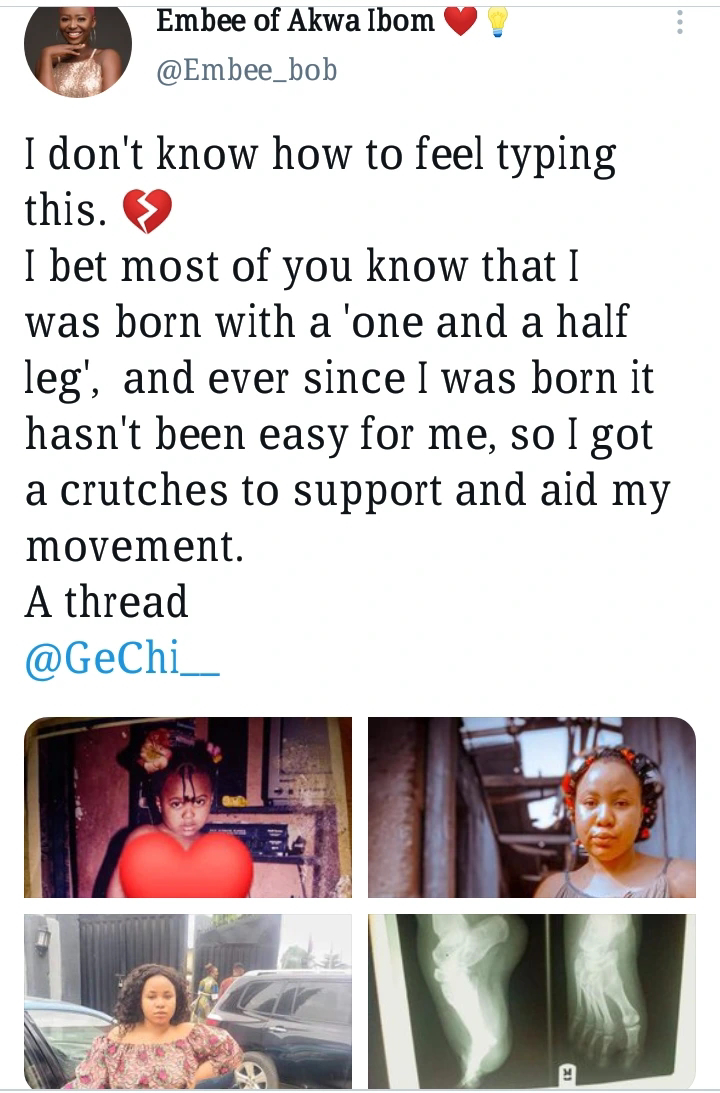Click the small marker label on the X-ray
The width and height of the screenshot is (720, 1093).
[567, 1073]
